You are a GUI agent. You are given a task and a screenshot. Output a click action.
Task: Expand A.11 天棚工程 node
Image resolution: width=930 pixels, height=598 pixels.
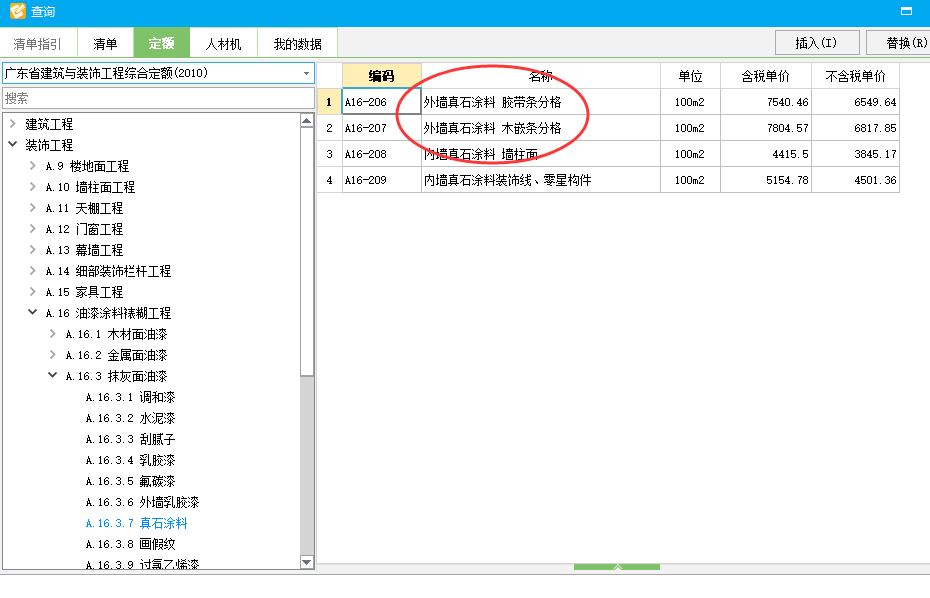[x=33, y=208]
